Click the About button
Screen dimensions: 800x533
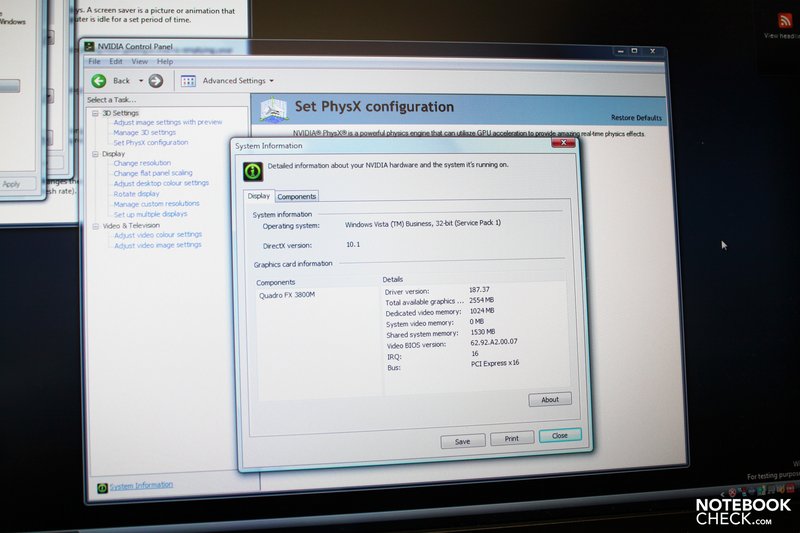549,399
